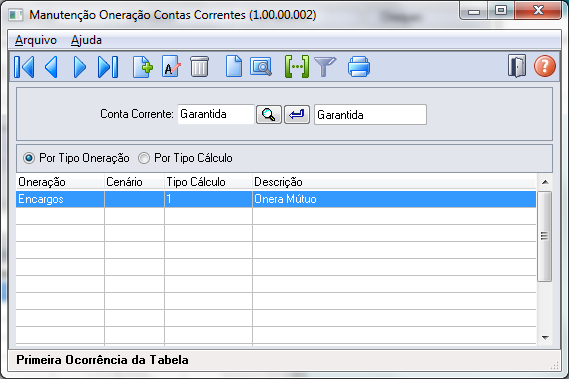Image resolution: width=569 pixels, height=379 pixels.
Task: Exit via the door icon
Action: pyautogui.click(x=517, y=66)
